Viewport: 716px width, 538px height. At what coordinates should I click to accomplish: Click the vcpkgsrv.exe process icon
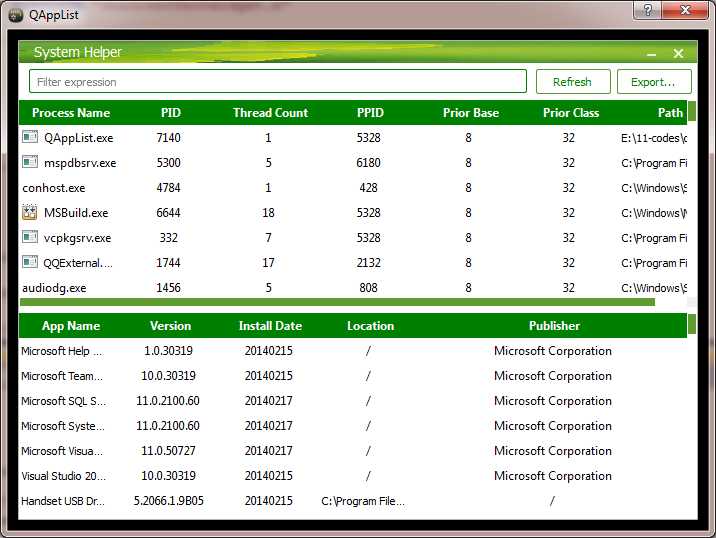click(30, 237)
